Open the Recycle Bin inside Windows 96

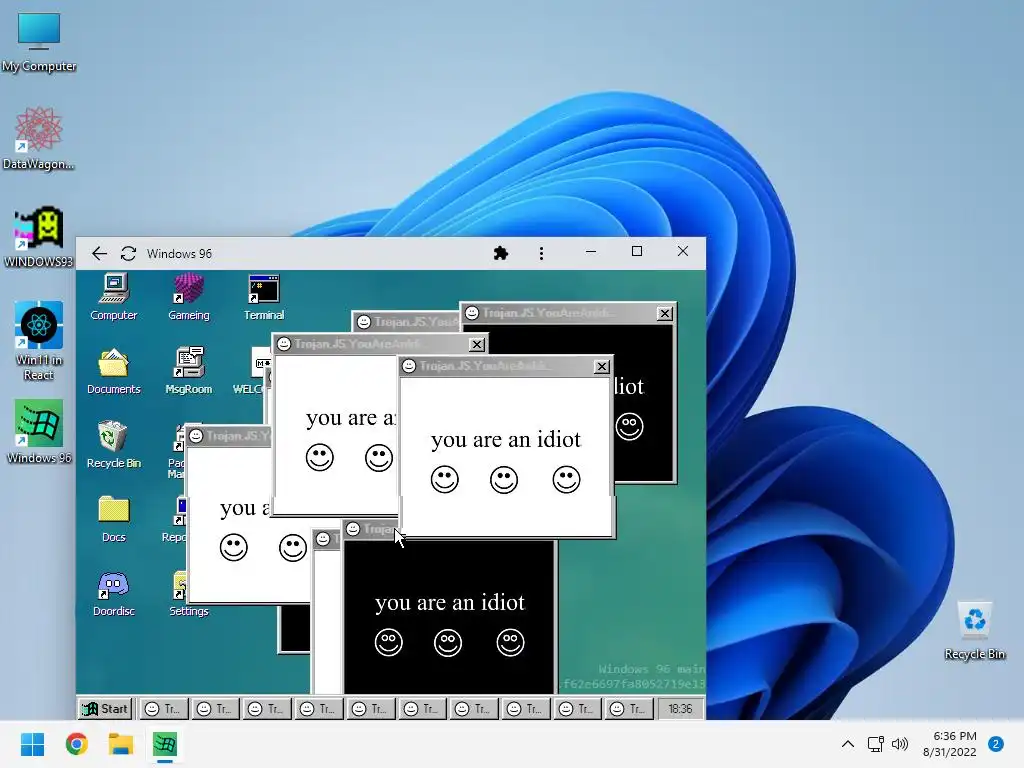coord(114,445)
